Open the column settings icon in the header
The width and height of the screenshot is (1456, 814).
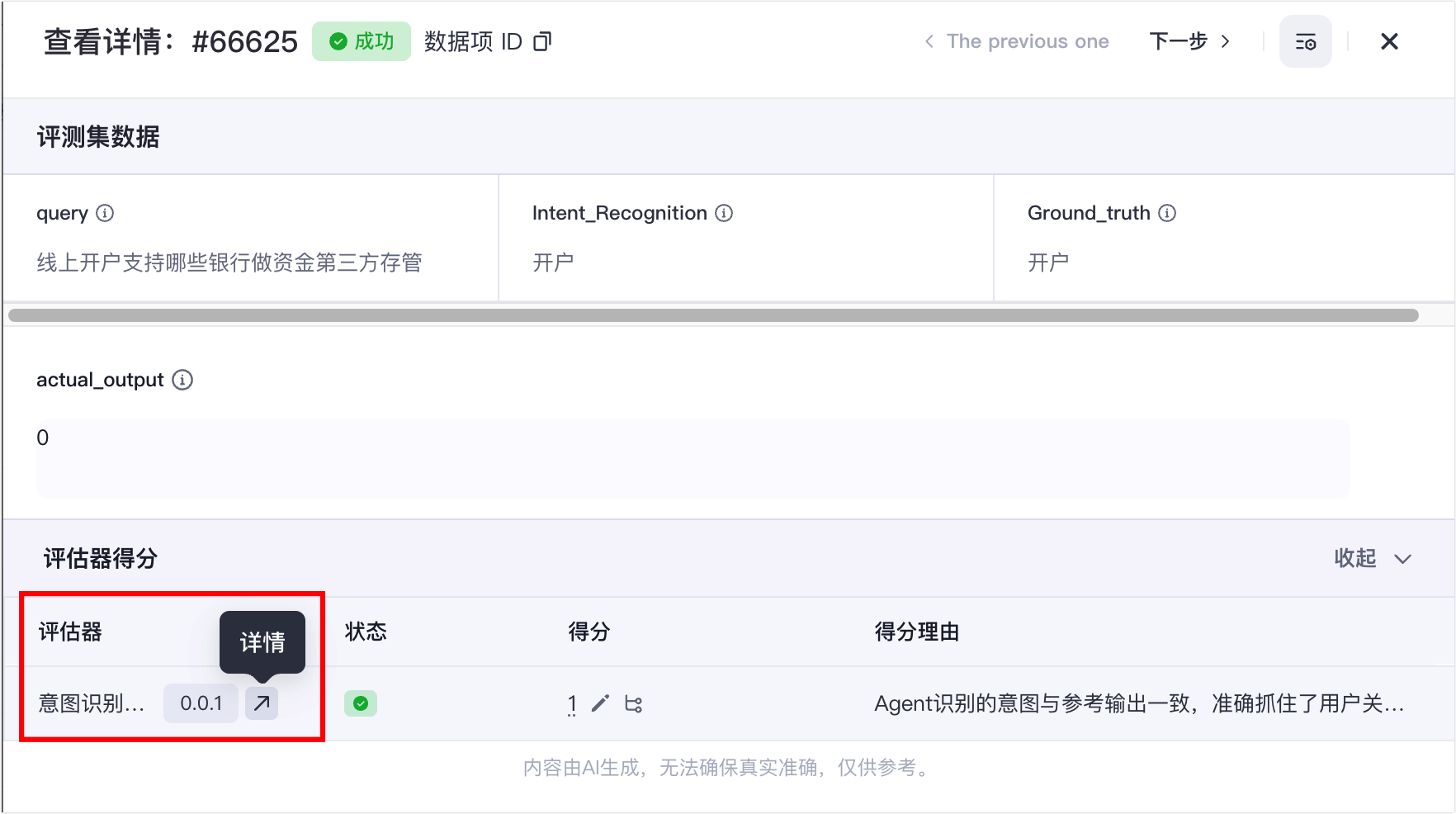coord(1305,41)
